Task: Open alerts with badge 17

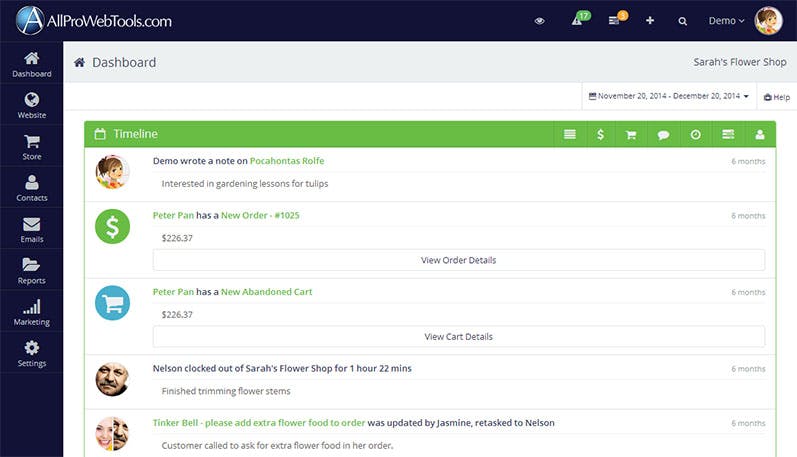Action: tap(580, 19)
